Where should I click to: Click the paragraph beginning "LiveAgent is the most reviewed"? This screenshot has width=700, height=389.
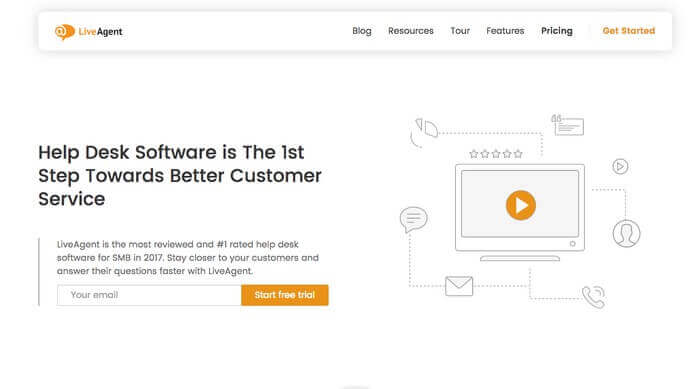[x=188, y=258]
